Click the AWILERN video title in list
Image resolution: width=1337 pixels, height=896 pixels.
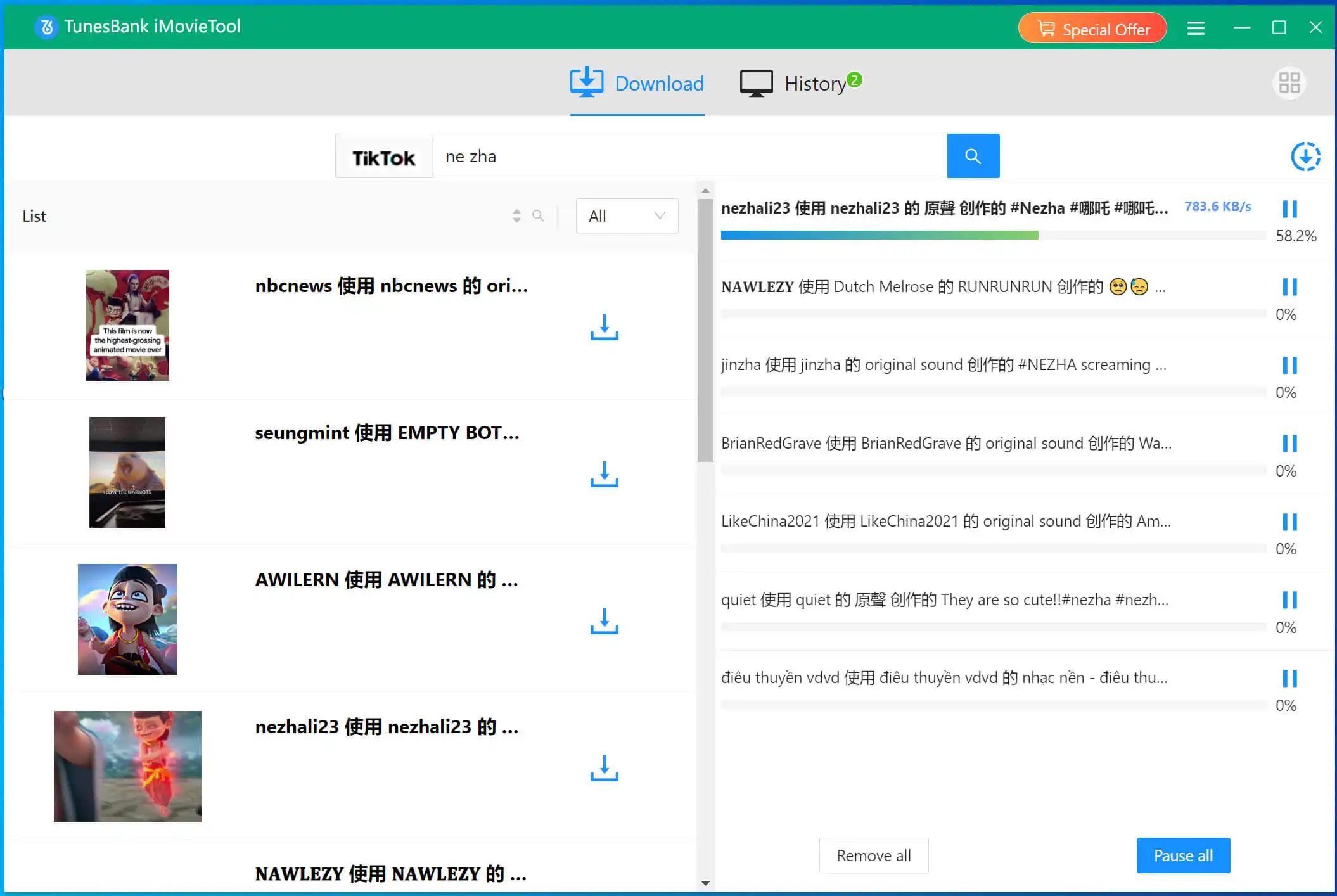coord(387,580)
